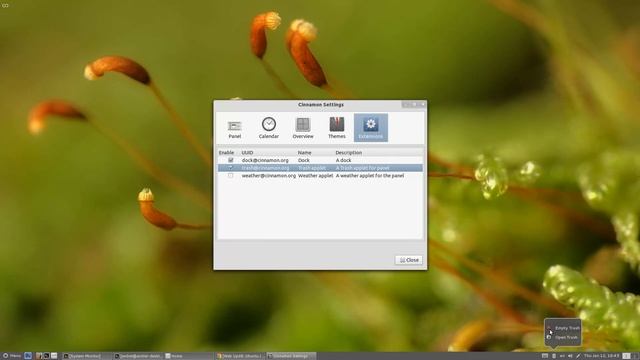Viewport: 640px width, 360px height.
Task: Launch the terminal icon in panel launchers
Action: click(47, 356)
